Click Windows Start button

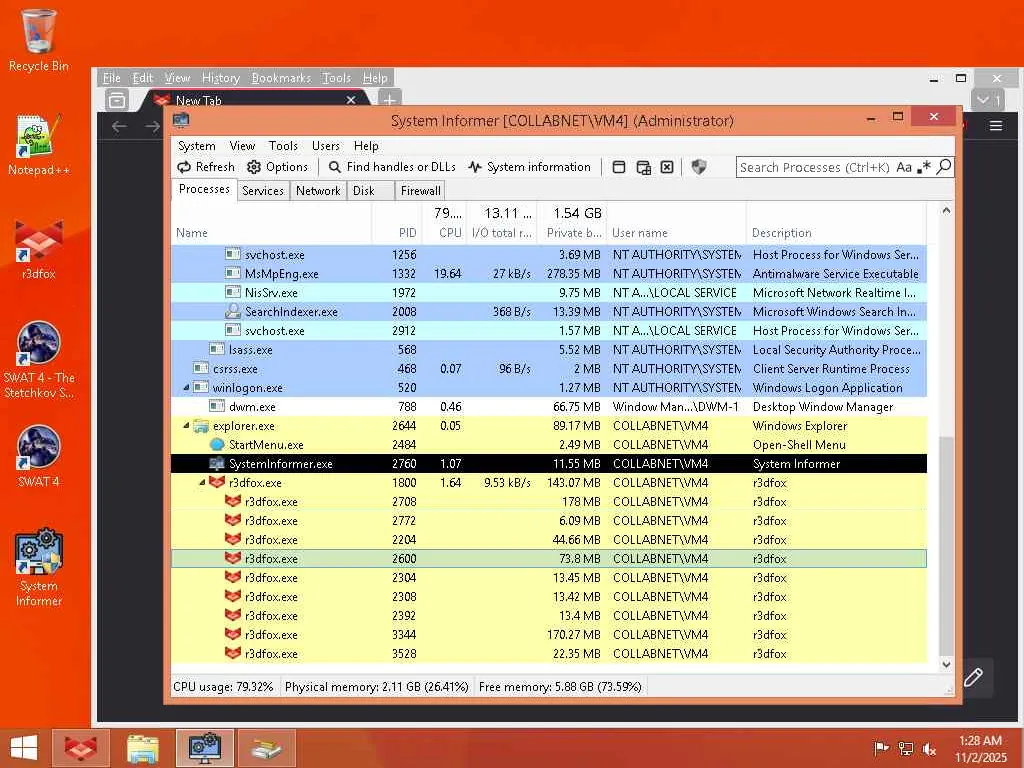pos(24,748)
